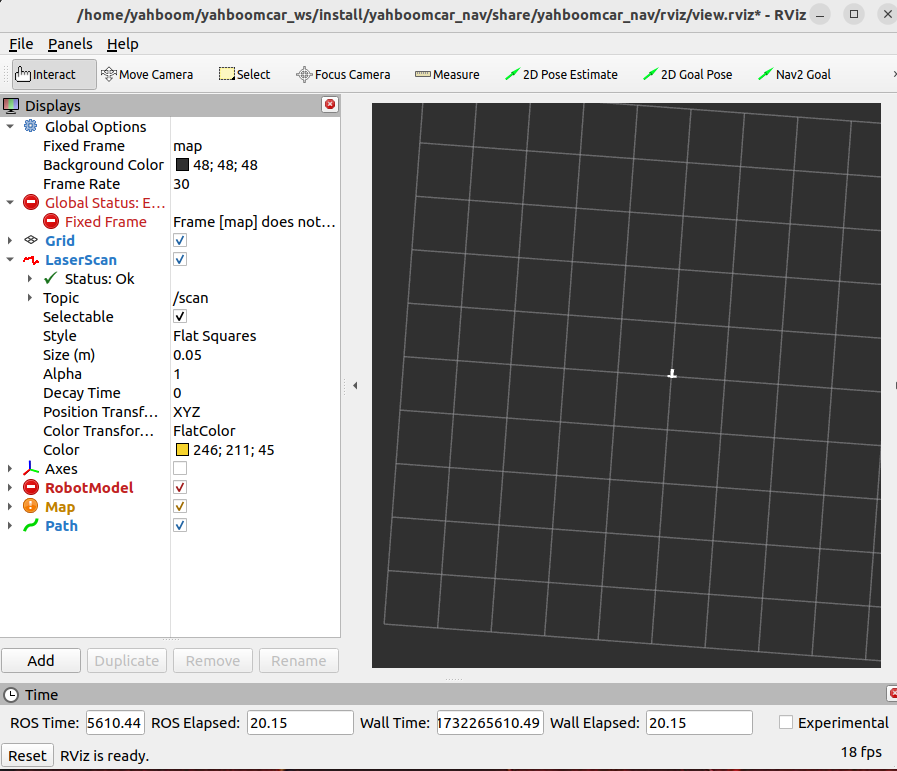Expand the Map display item
The height and width of the screenshot is (771, 897).
pos(10,507)
